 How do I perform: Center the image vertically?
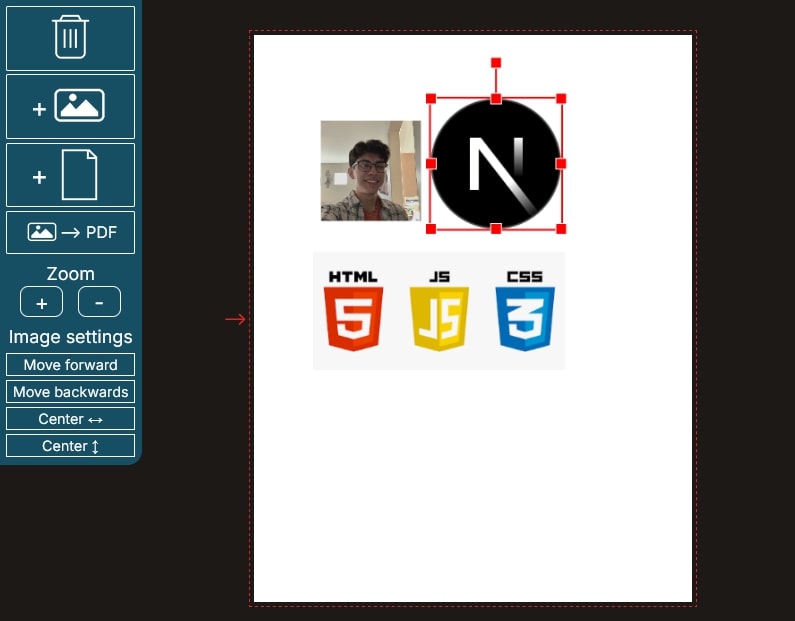click(70, 446)
